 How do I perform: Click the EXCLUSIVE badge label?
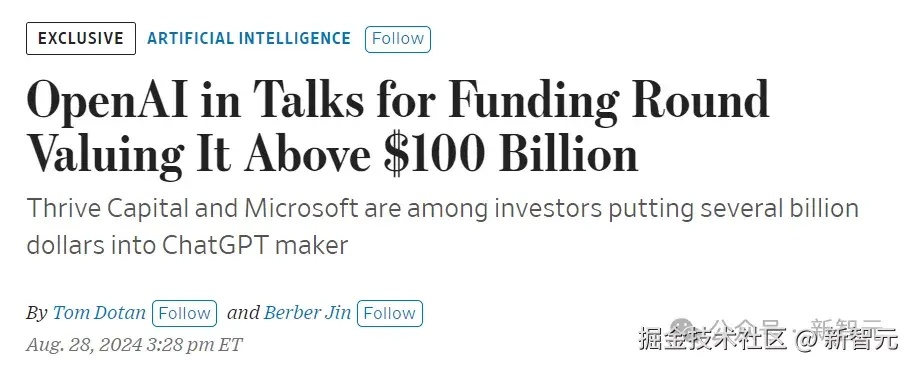point(81,38)
